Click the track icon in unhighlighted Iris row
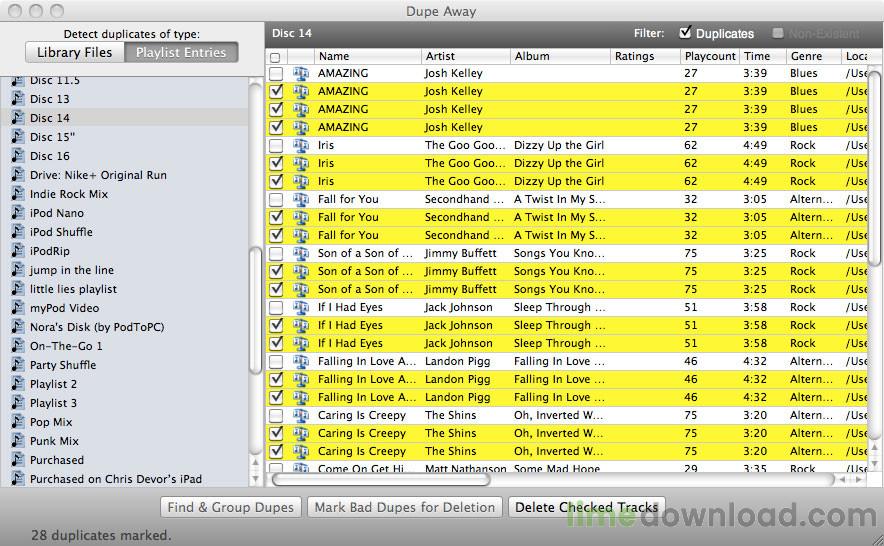 pyautogui.click(x=300, y=145)
